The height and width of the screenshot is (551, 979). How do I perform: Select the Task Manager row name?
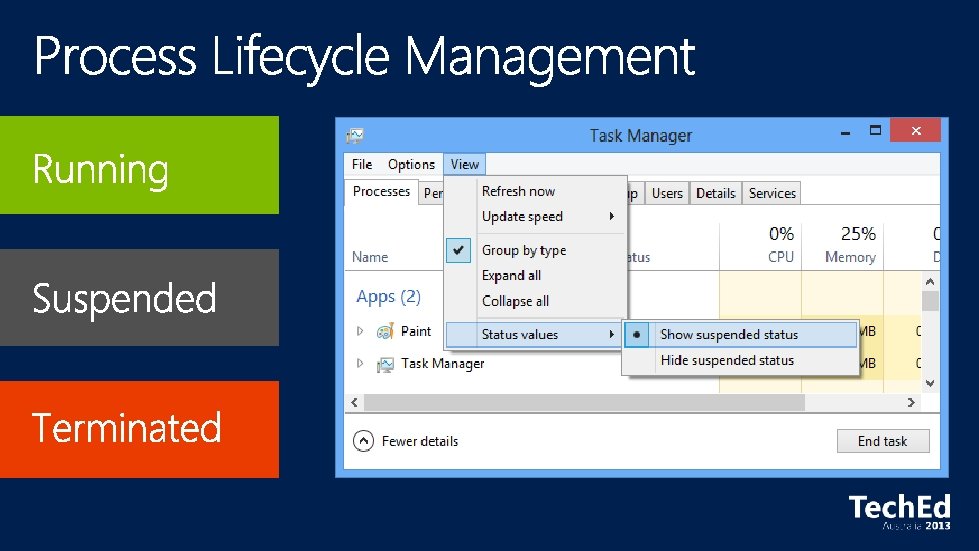click(443, 363)
